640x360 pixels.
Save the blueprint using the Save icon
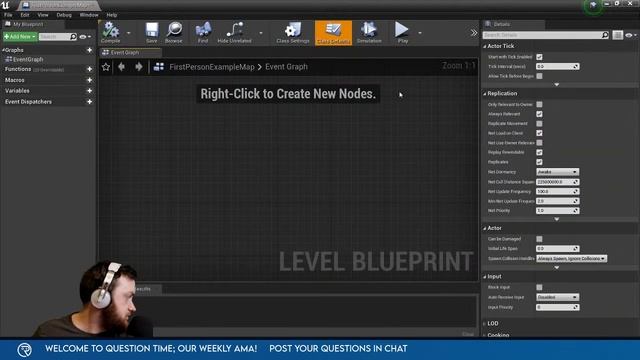point(151,32)
